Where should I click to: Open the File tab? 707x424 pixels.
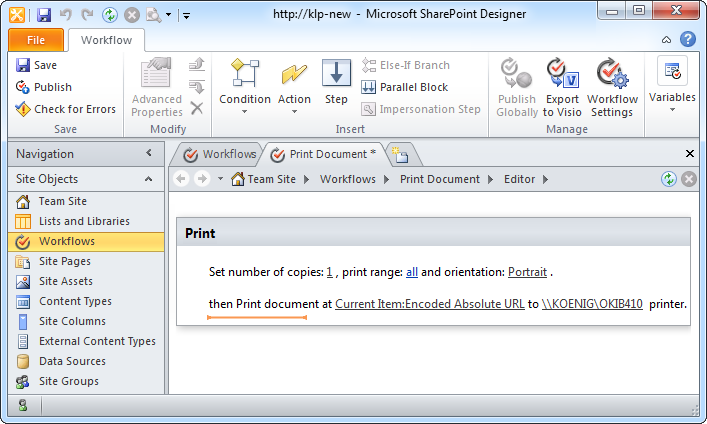tap(36, 40)
